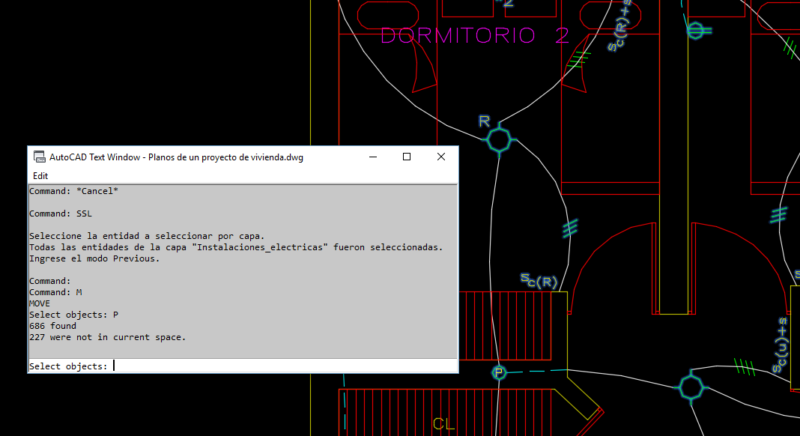Select the octagonal junction box beside R label
This screenshot has height=436, width=800.
tap(499, 139)
